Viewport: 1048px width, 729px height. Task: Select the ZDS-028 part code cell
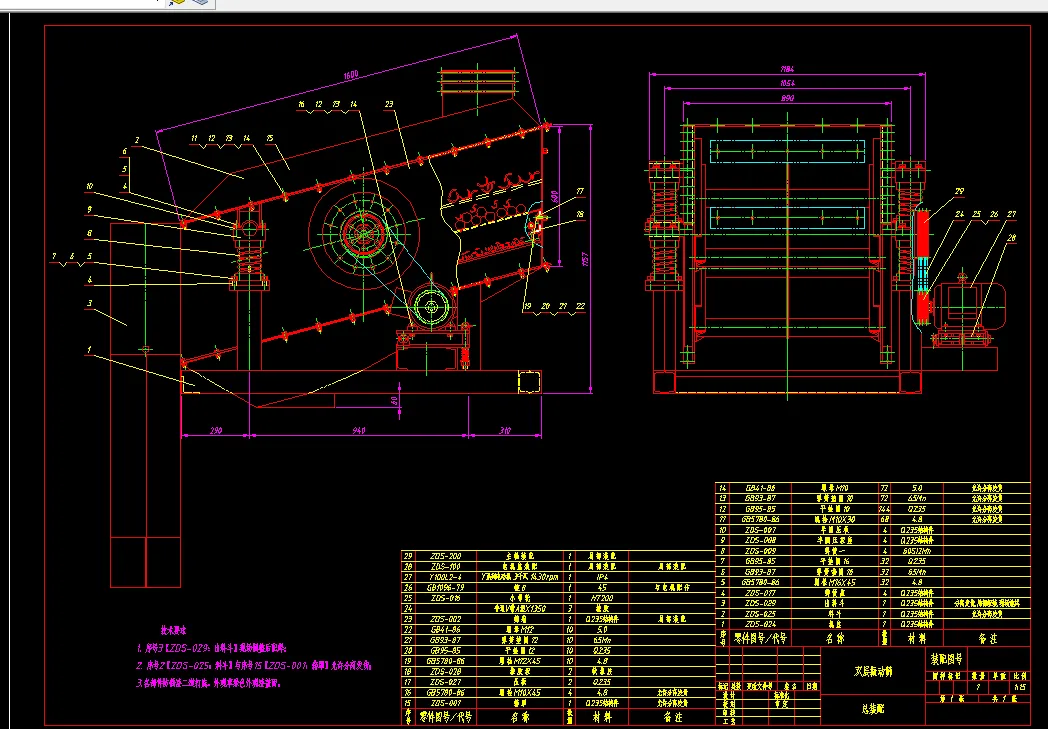(x=445, y=672)
